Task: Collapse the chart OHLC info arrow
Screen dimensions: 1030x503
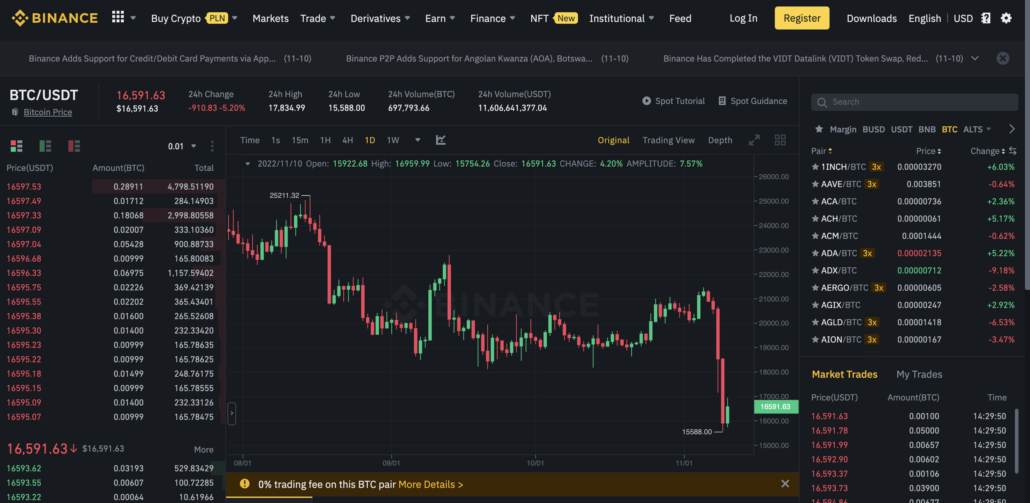Action: [248, 164]
